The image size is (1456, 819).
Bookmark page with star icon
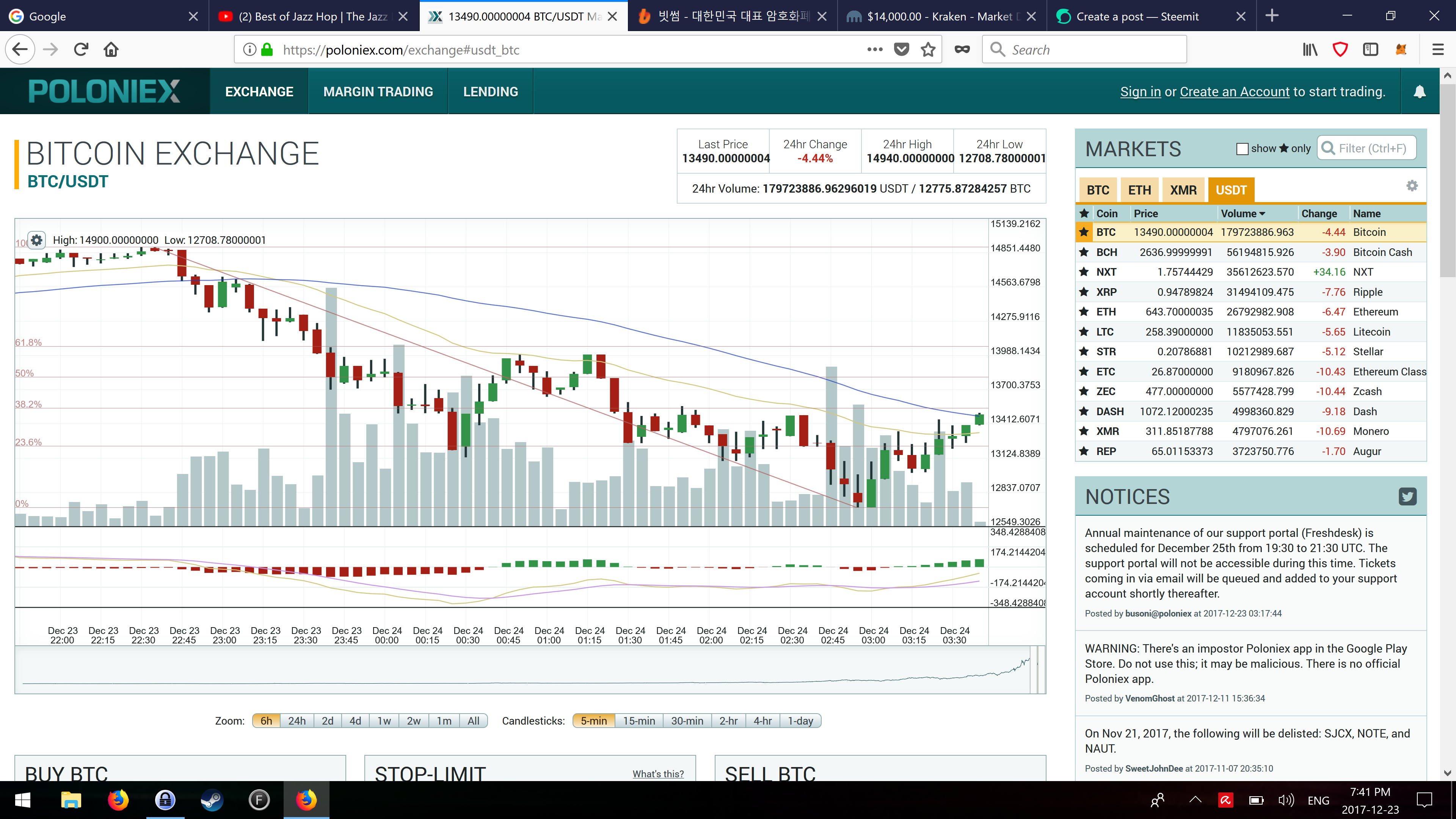pos(928,50)
